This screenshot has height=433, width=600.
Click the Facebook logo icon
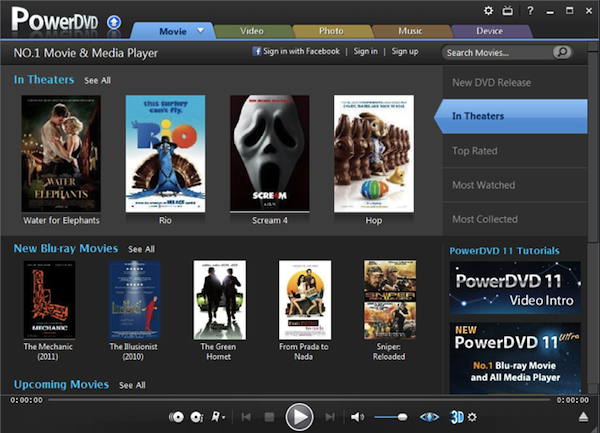click(257, 51)
